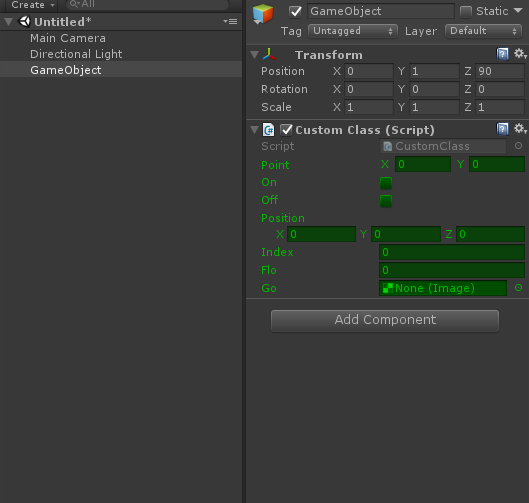Disable the Custom Class script component checkbox

(x=286, y=130)
